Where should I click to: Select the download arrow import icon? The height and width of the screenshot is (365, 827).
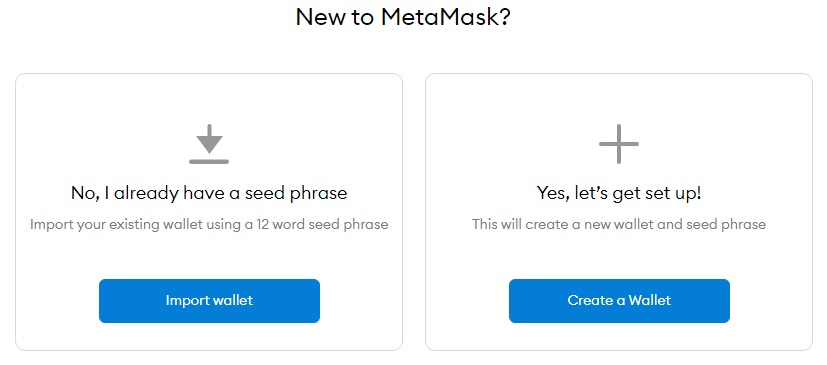(x=209, y=144)
